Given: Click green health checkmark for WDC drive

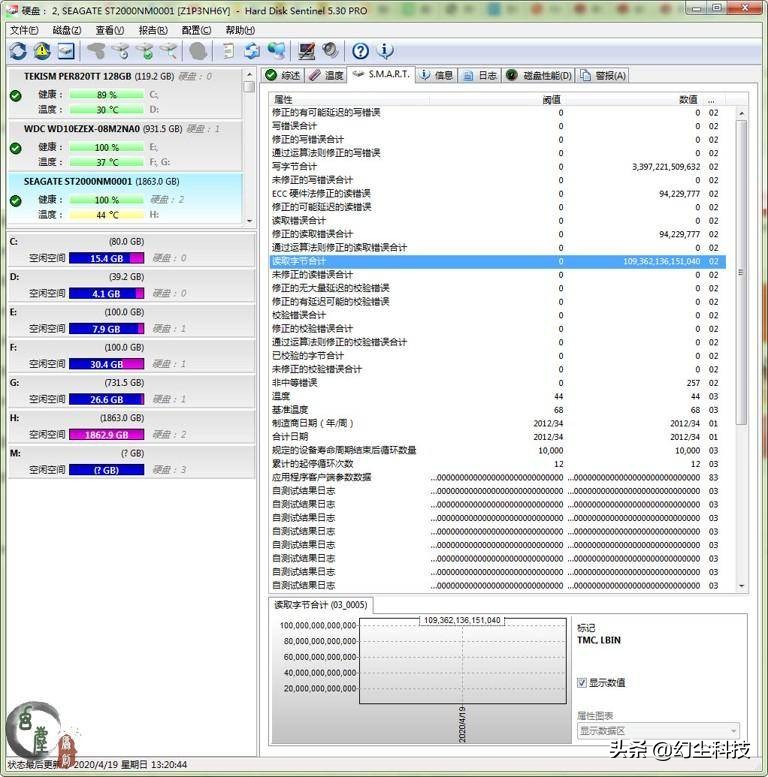Looking at the screenshot, I should pyautogui.click(x=16, y=148).
